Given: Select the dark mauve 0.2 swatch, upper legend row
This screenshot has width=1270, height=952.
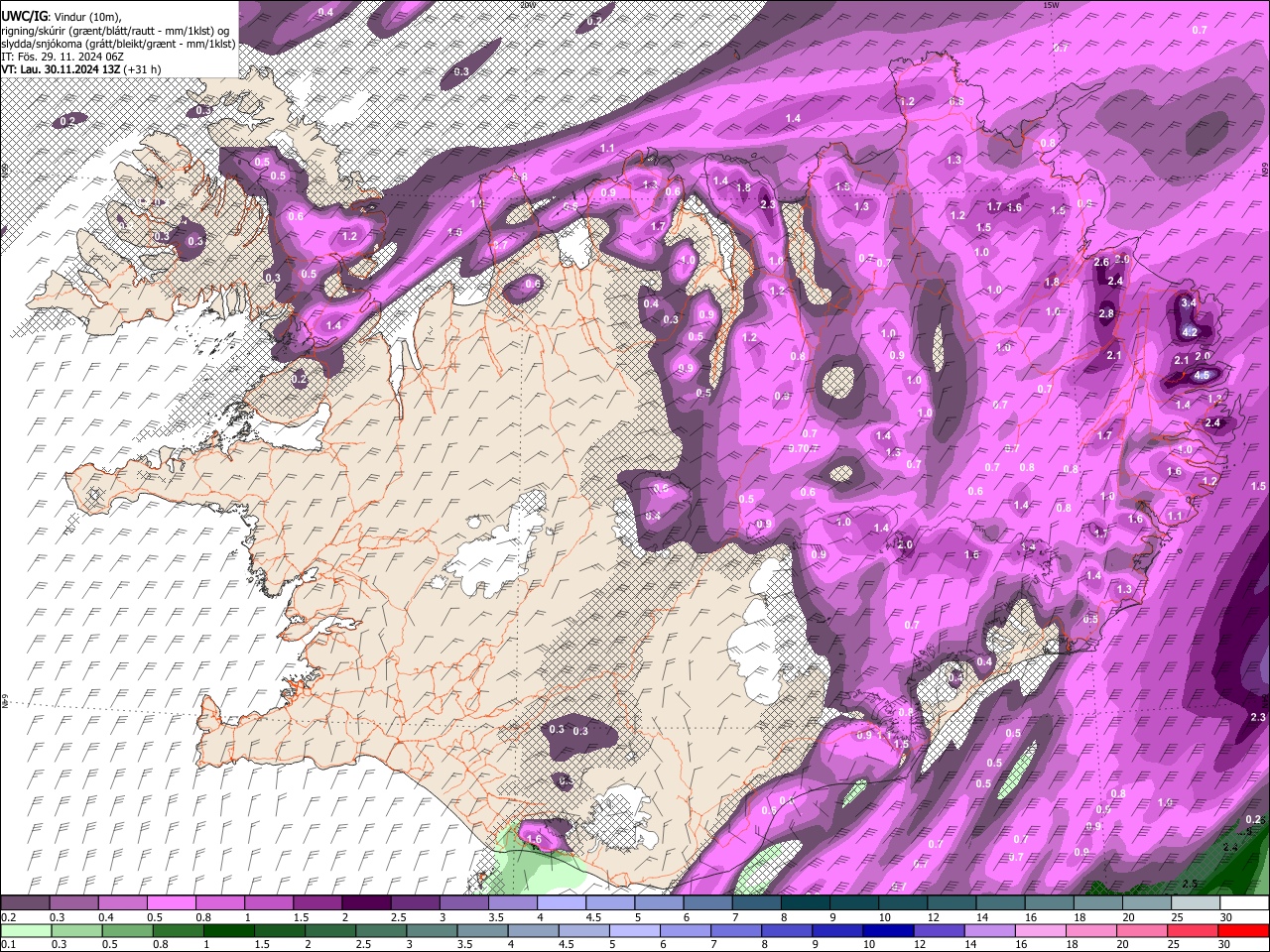Looking at the screenshot, I should 25,903.
